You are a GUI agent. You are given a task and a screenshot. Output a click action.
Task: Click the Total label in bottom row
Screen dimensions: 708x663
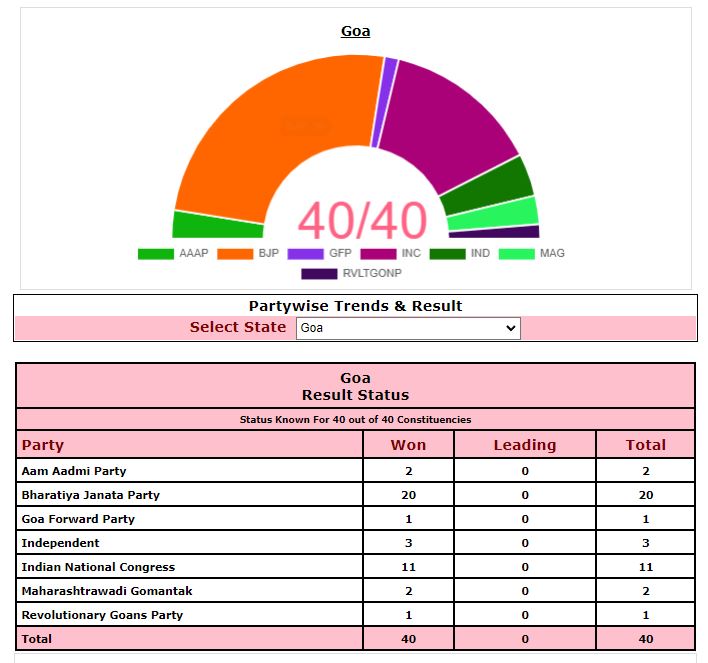tap(37, 639)
